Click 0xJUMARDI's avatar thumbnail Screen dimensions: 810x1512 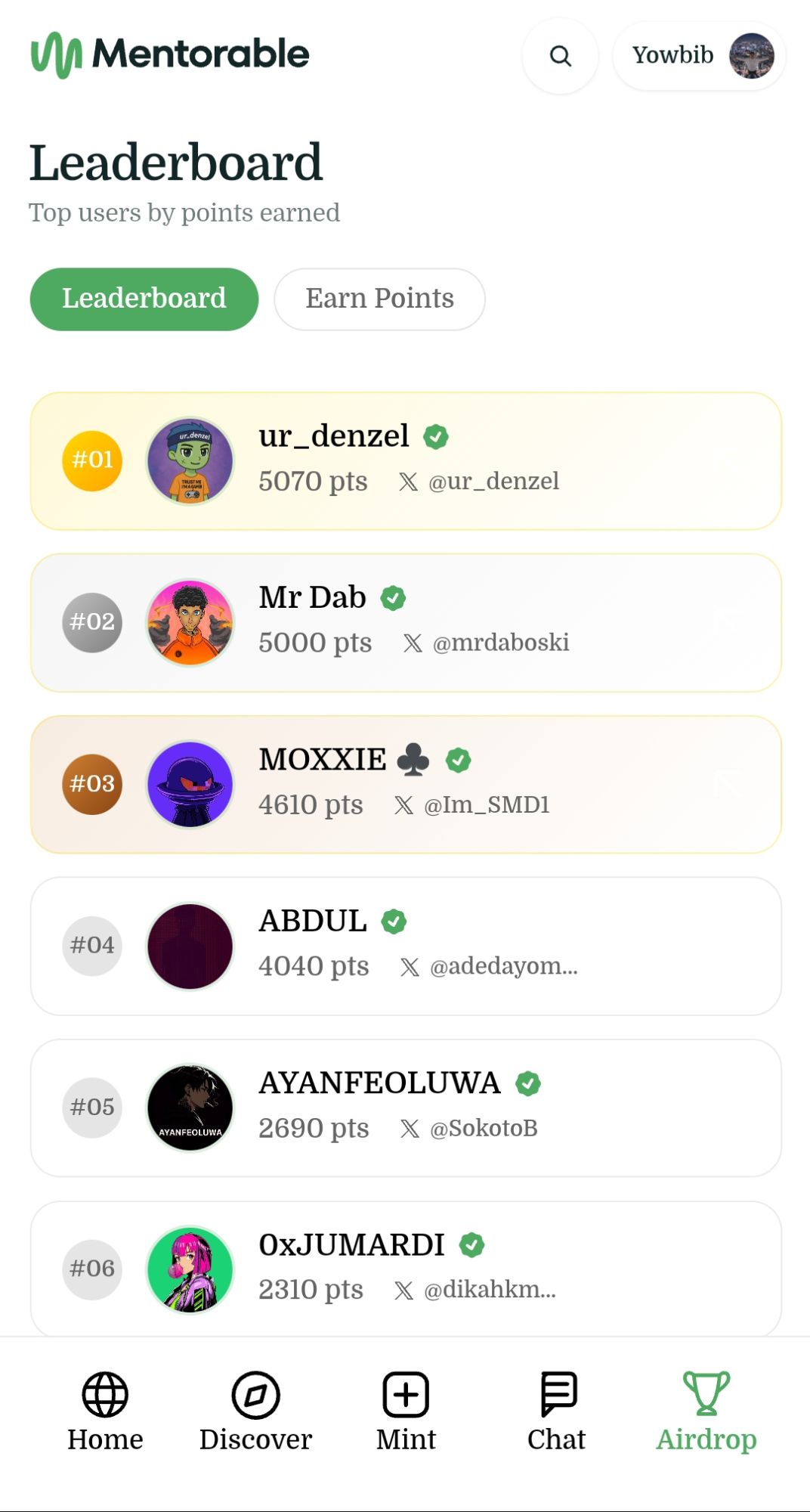click(190, 1269)
